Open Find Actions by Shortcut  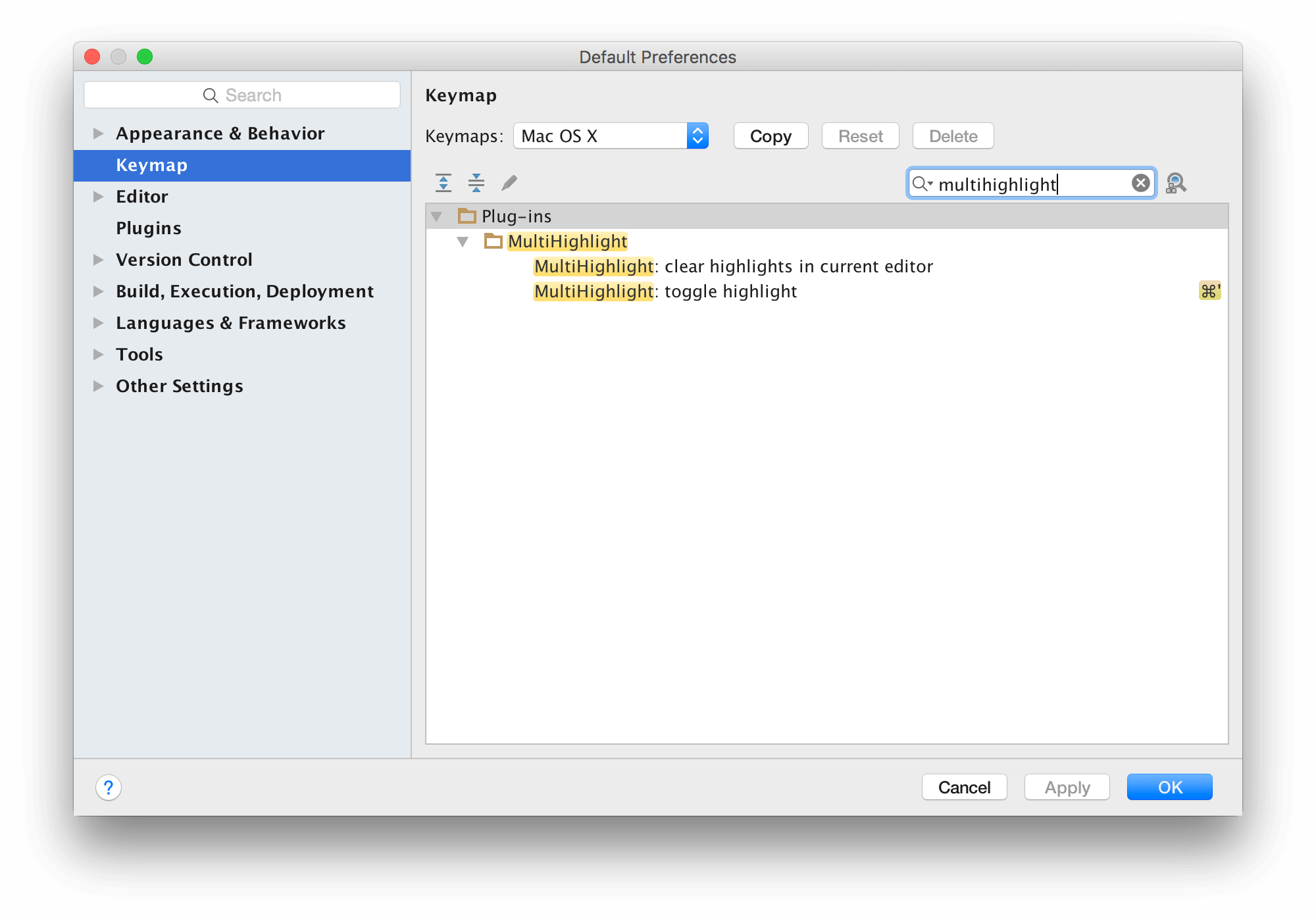point(1176,184)
